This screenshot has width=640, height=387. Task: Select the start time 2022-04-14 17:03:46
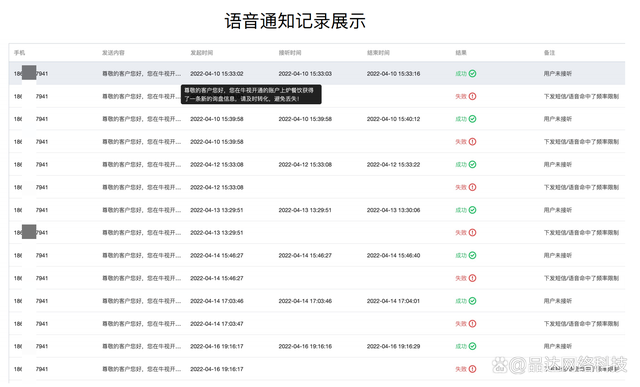[217, 301]
